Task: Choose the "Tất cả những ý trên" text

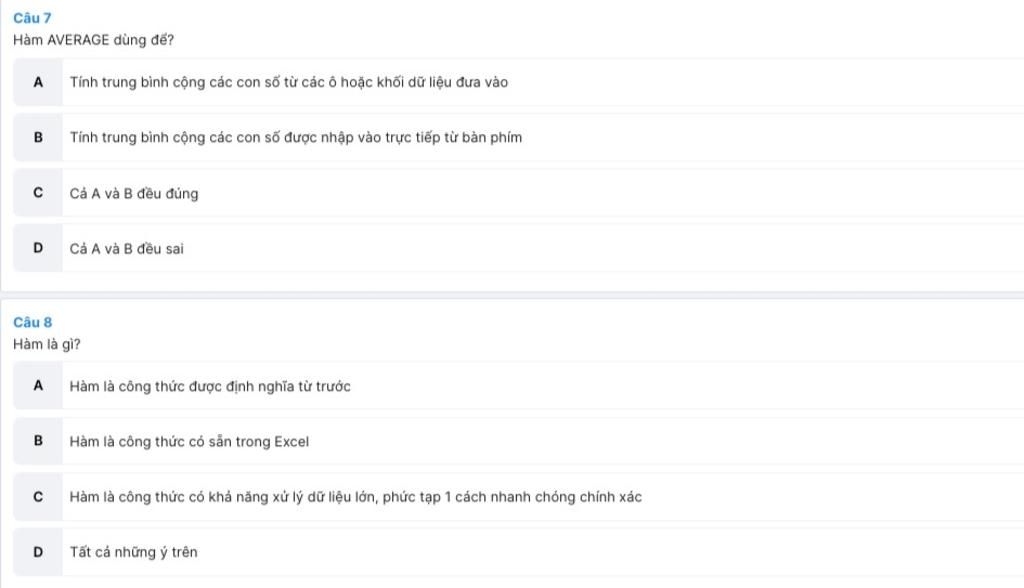Action: (x=133, y=552)
